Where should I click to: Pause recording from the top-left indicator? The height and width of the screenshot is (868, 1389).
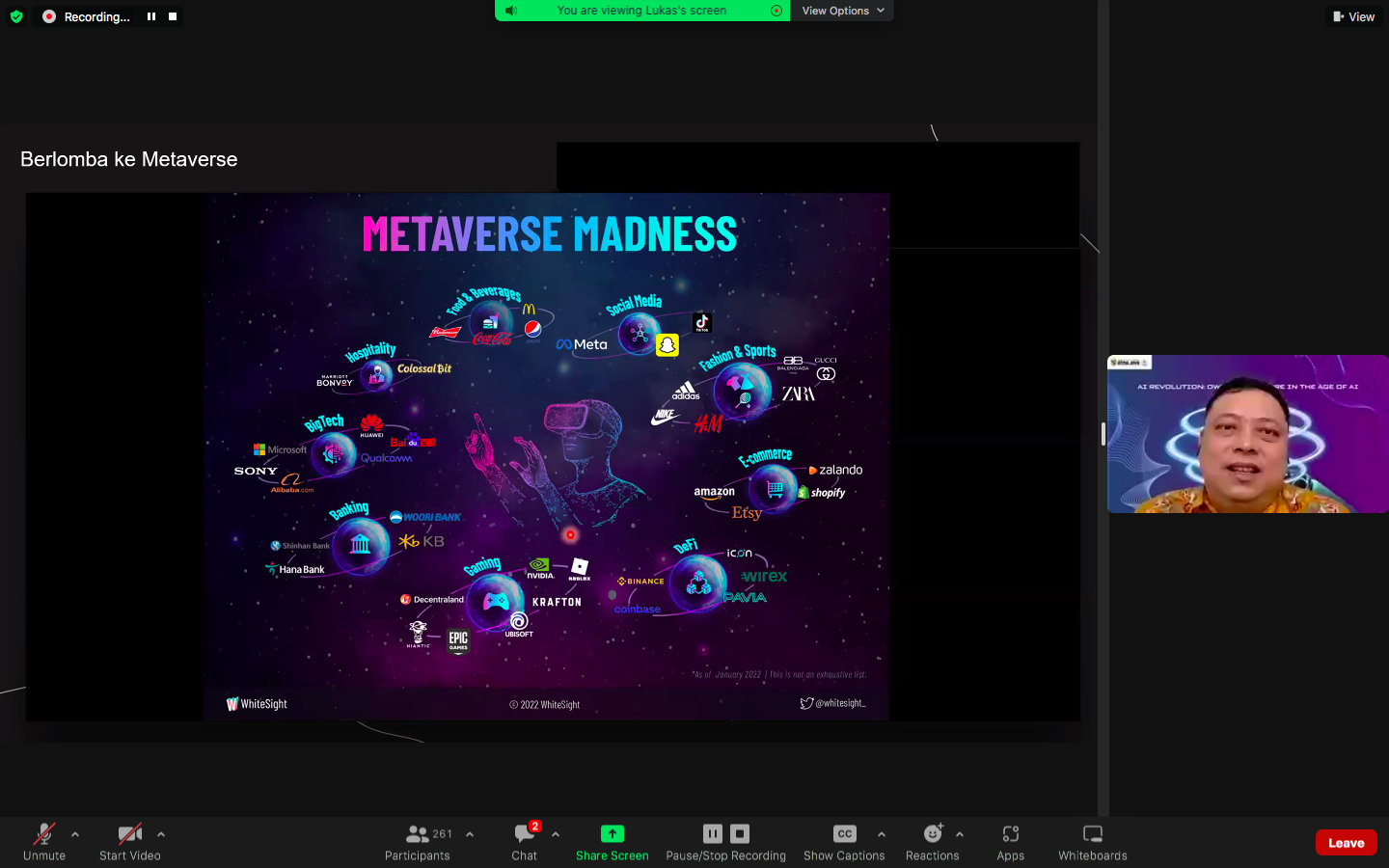pyautogui.click(x=151, y=16)
